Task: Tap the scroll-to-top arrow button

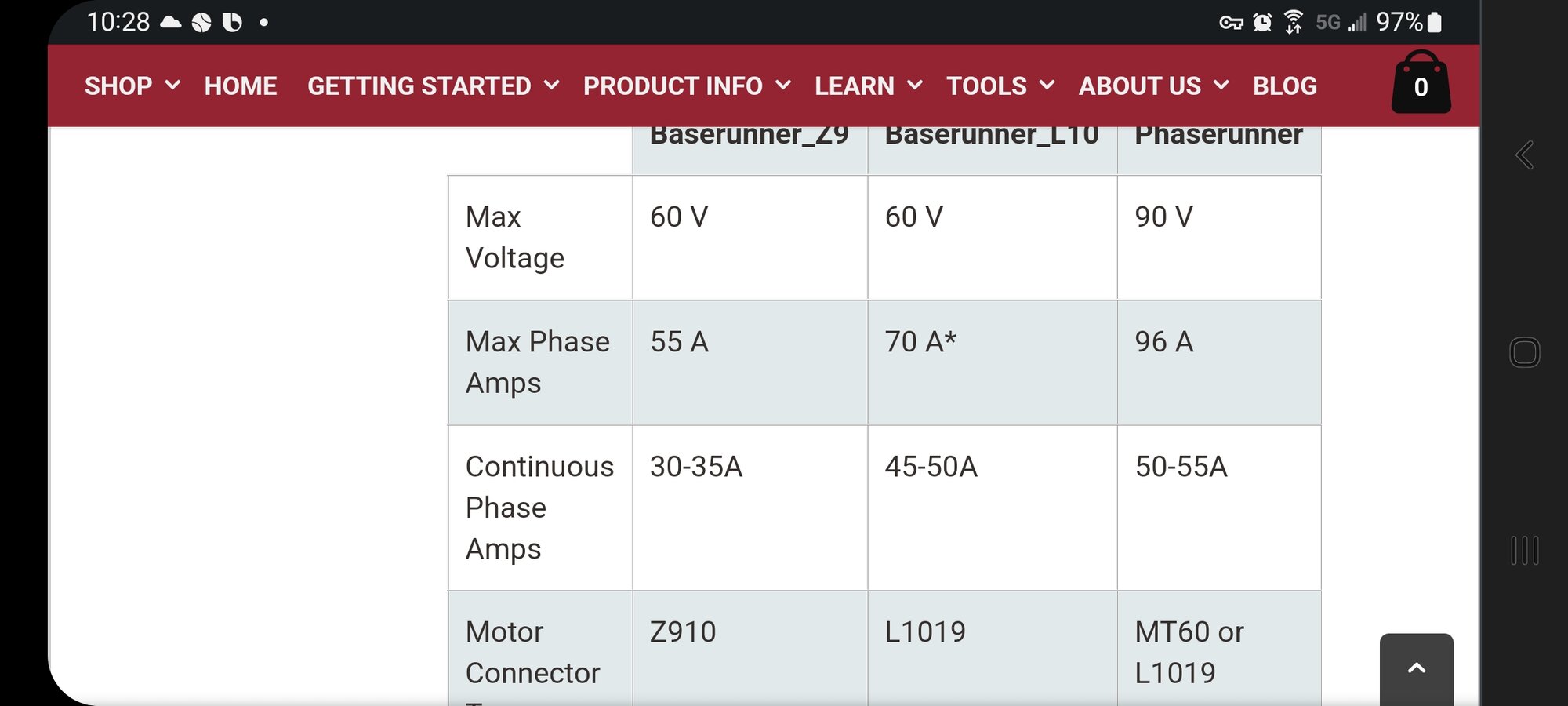Action: pos(1416,668)
